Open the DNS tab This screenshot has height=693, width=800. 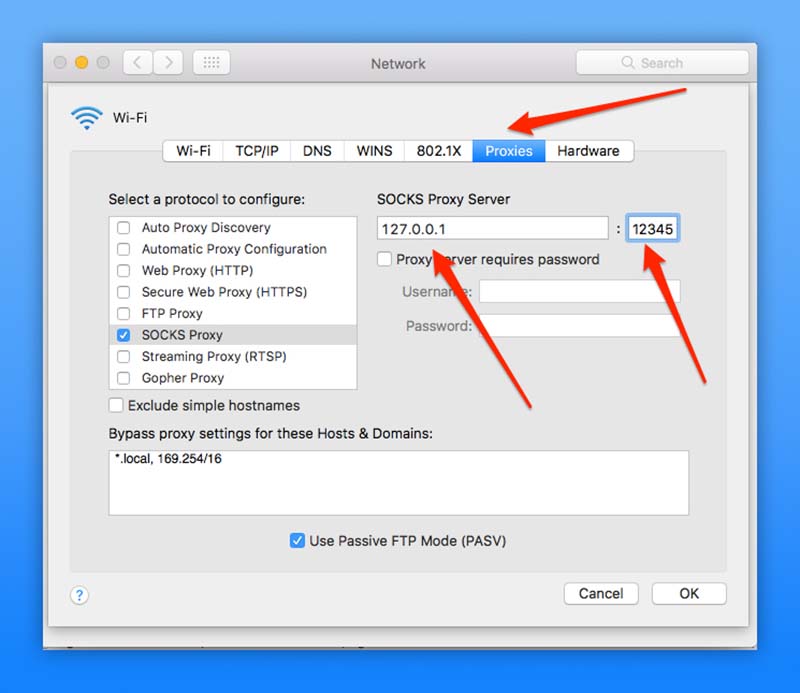[x=316, y=151]
